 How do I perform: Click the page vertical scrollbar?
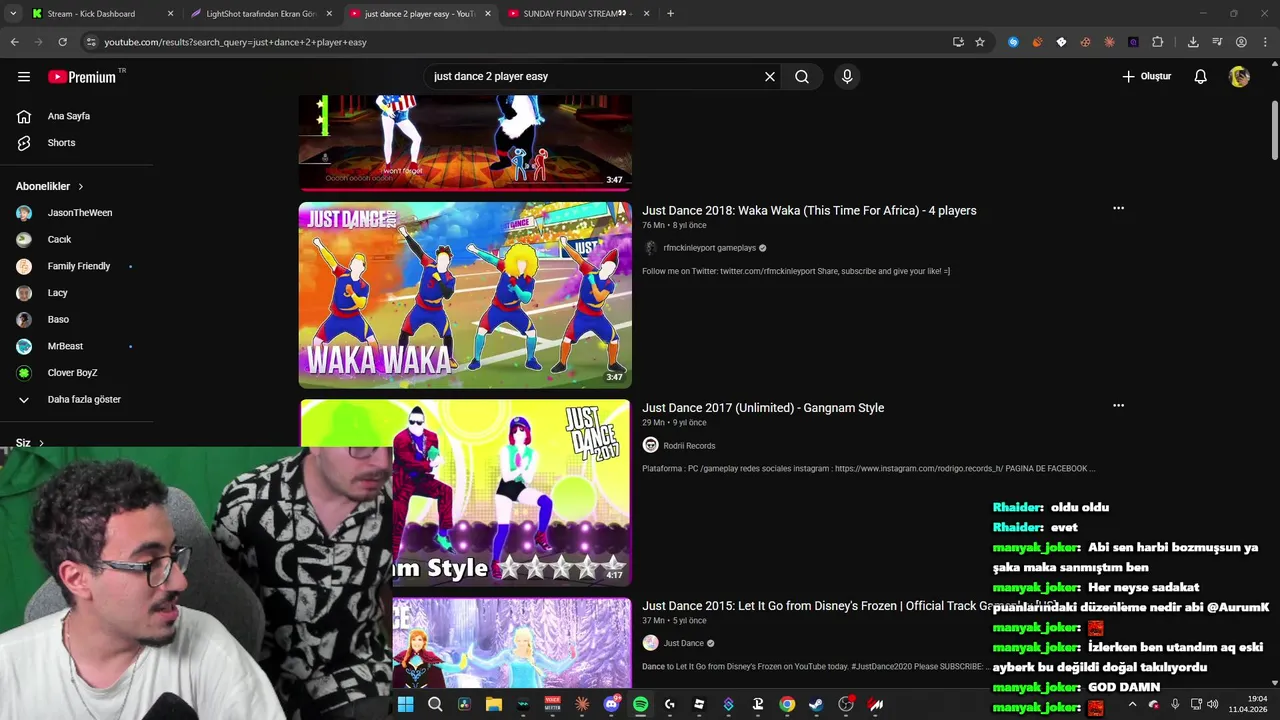(x=1274, y=130)
